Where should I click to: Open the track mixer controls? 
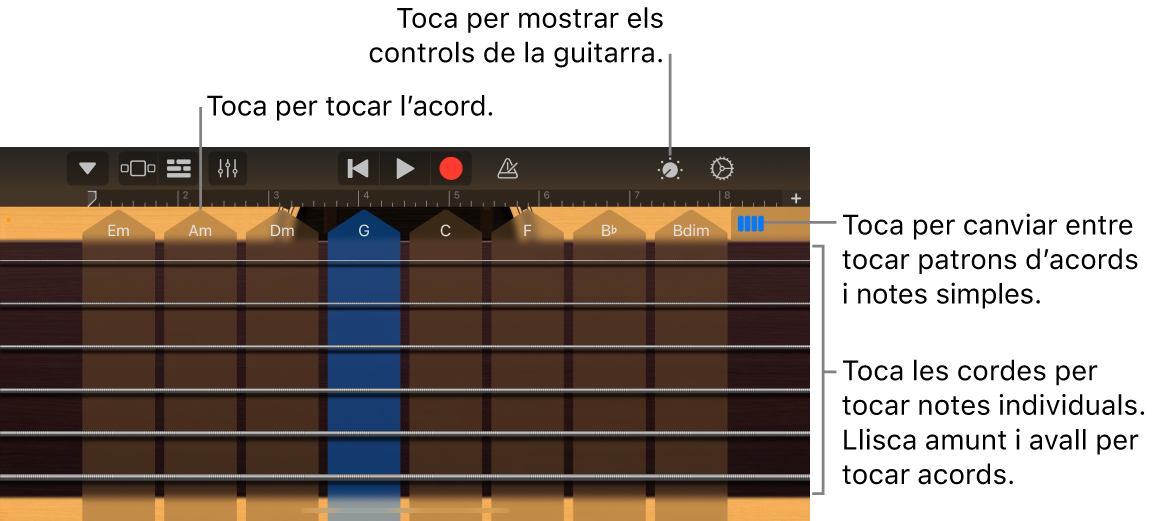point(228,168)
